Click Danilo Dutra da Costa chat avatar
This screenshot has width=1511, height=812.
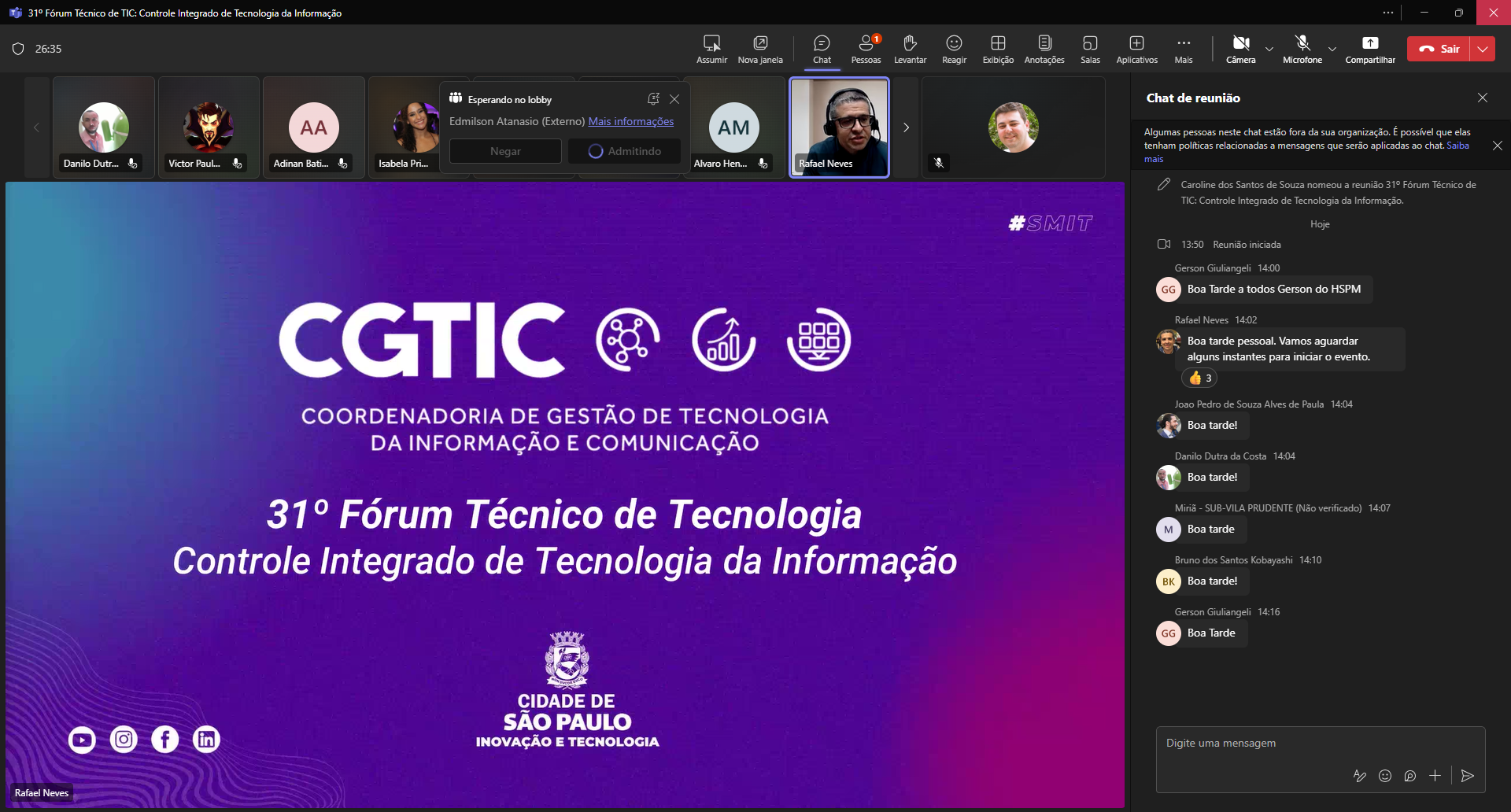point(1169,478)
